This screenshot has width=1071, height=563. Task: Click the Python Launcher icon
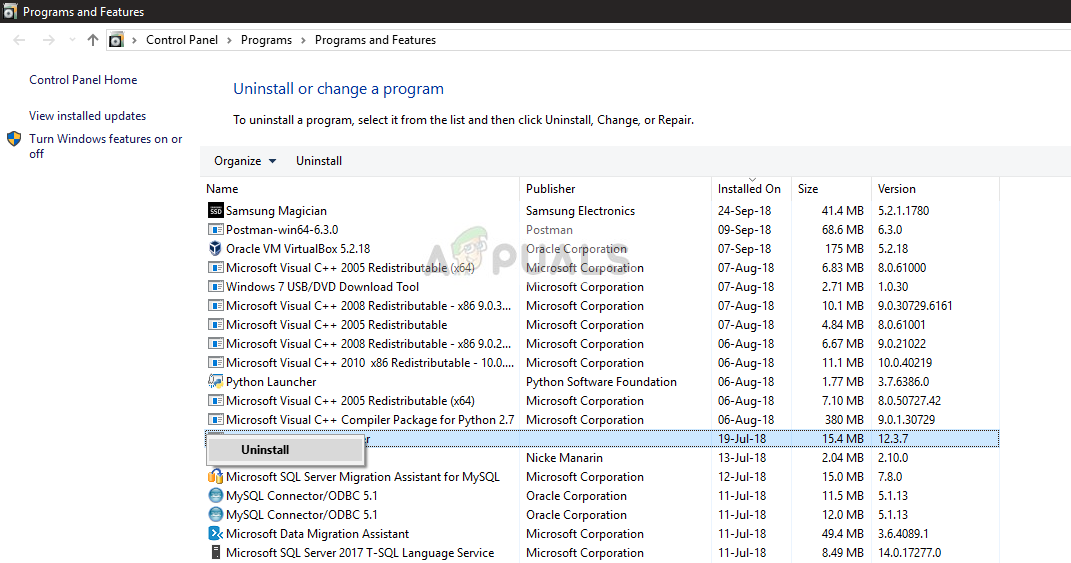tap(215, 381)
